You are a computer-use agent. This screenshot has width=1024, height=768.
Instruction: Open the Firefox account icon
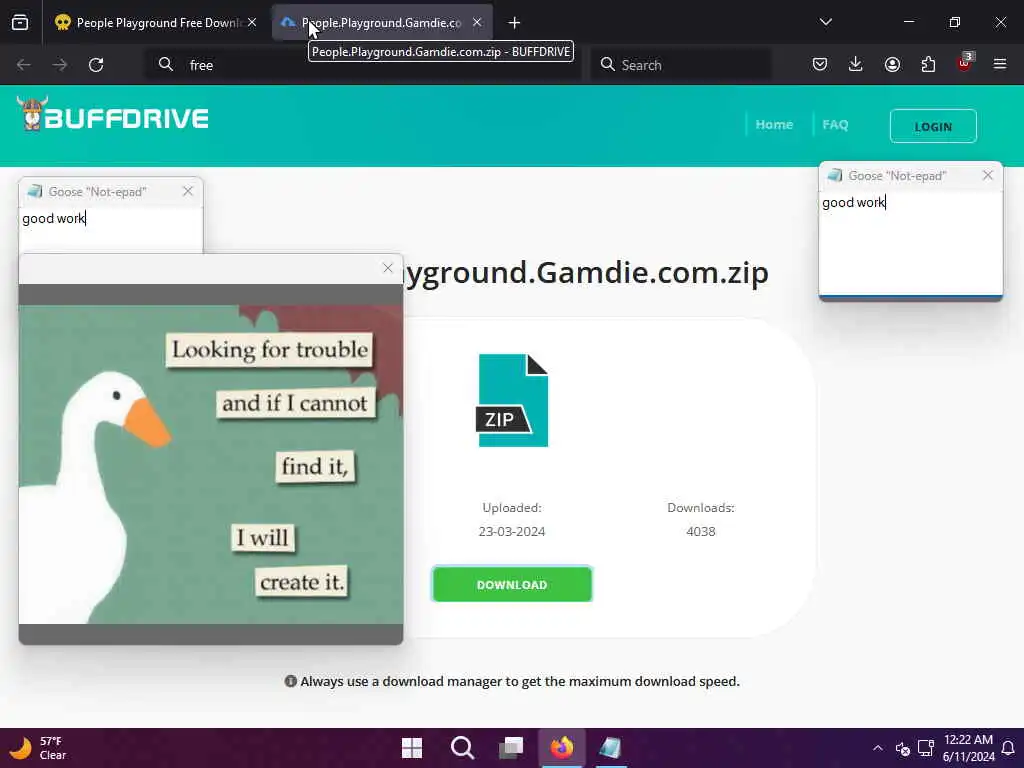892,64
